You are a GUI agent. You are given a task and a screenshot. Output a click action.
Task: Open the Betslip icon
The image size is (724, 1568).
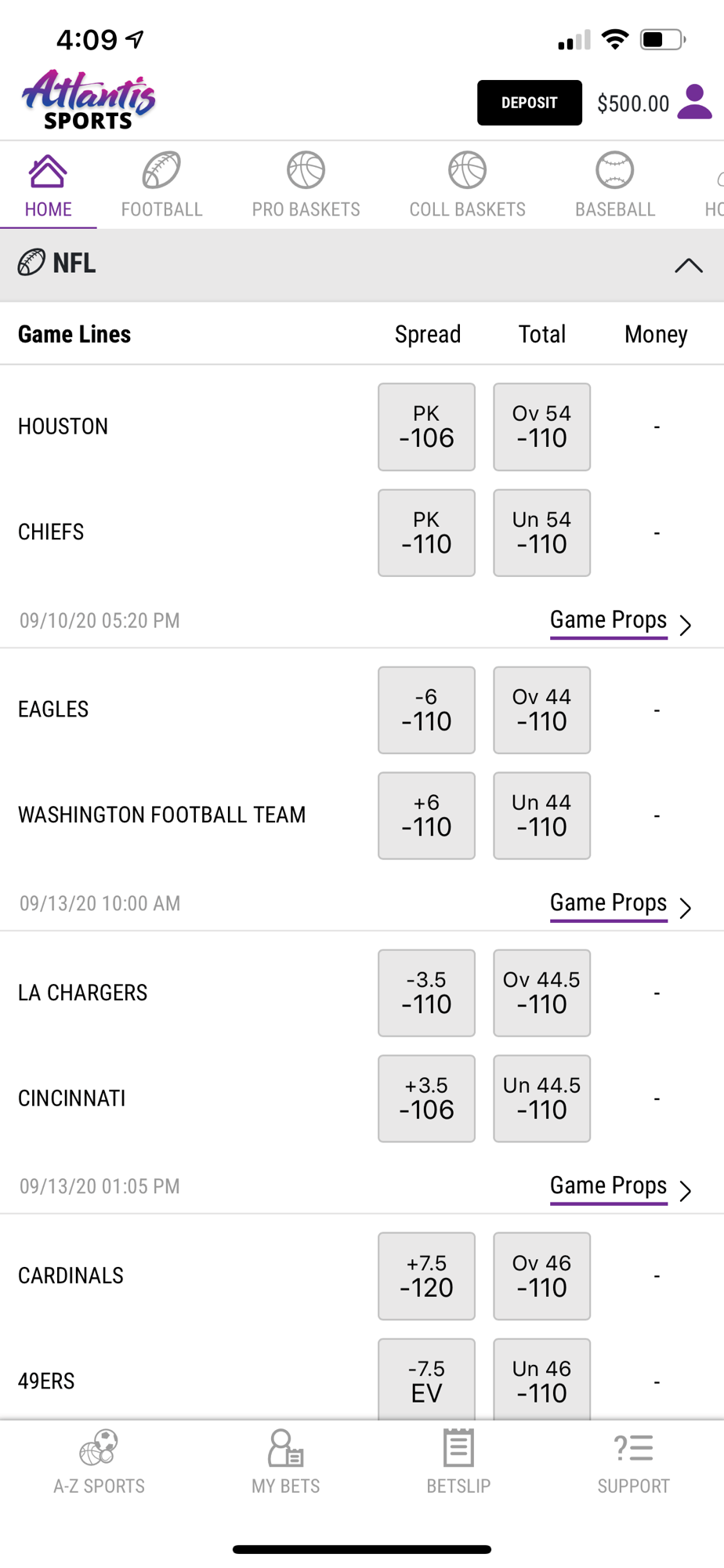[458, 1447]
